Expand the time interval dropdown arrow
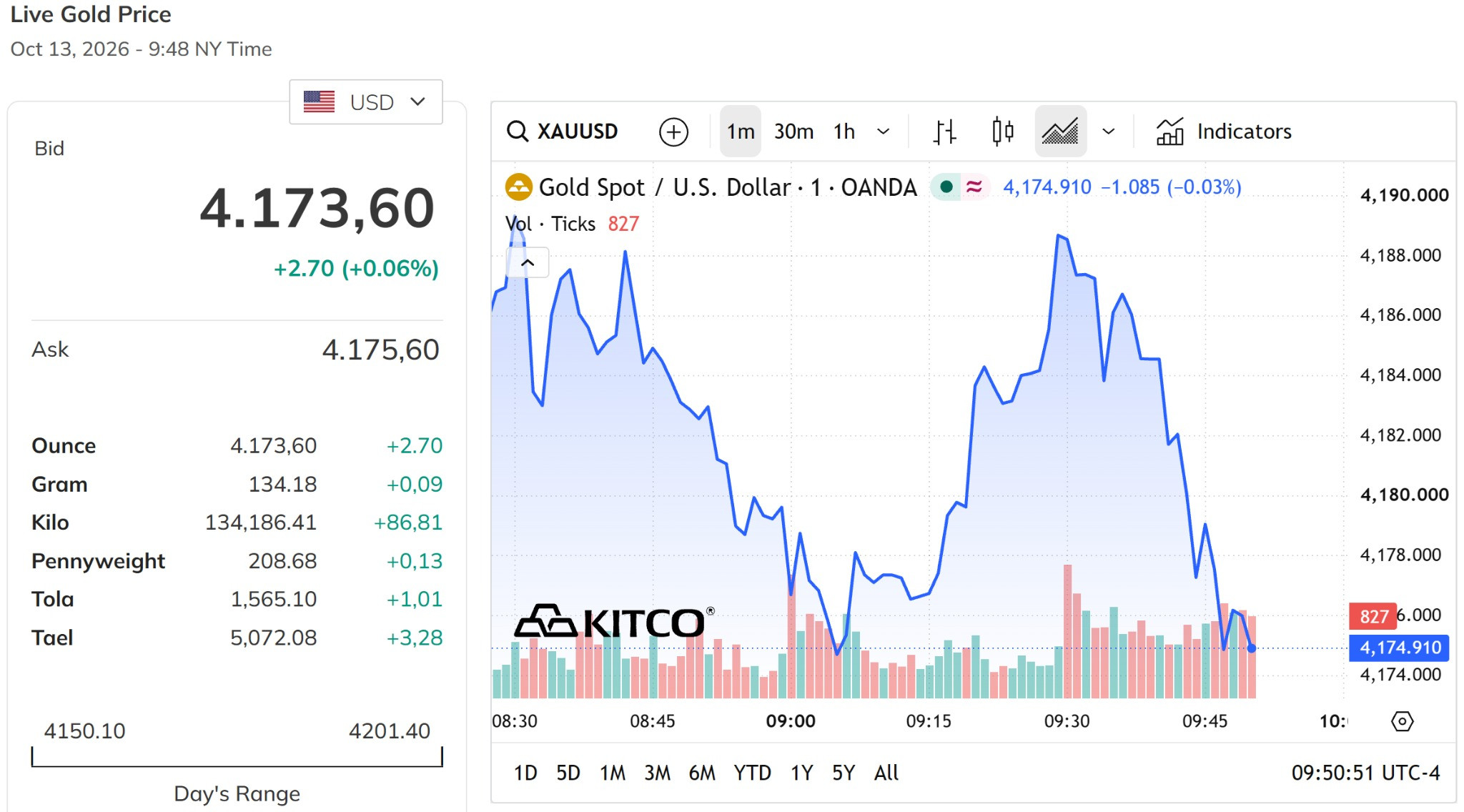1464x812 pixels. click(884, 132)
